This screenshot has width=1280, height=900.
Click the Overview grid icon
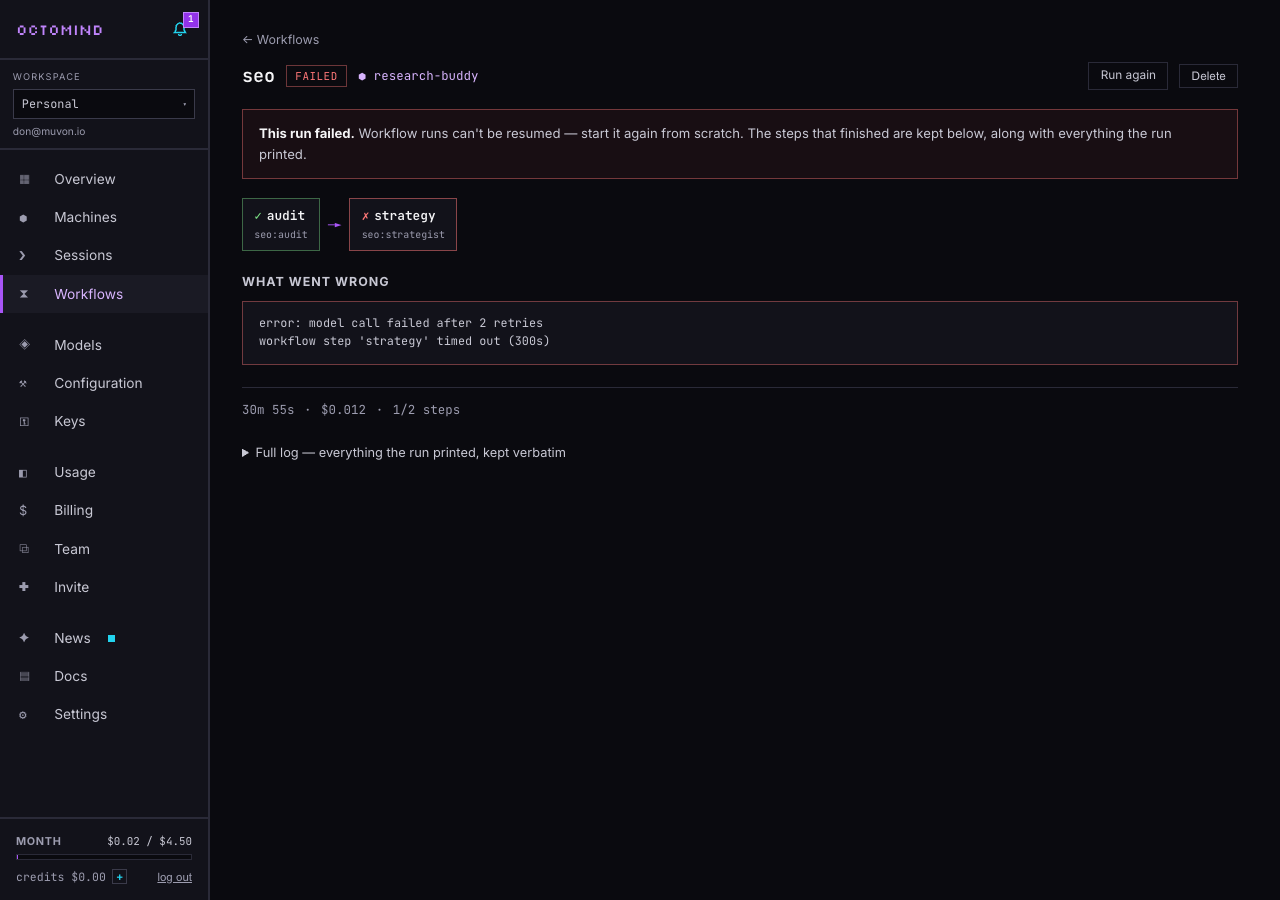(24, 179)
